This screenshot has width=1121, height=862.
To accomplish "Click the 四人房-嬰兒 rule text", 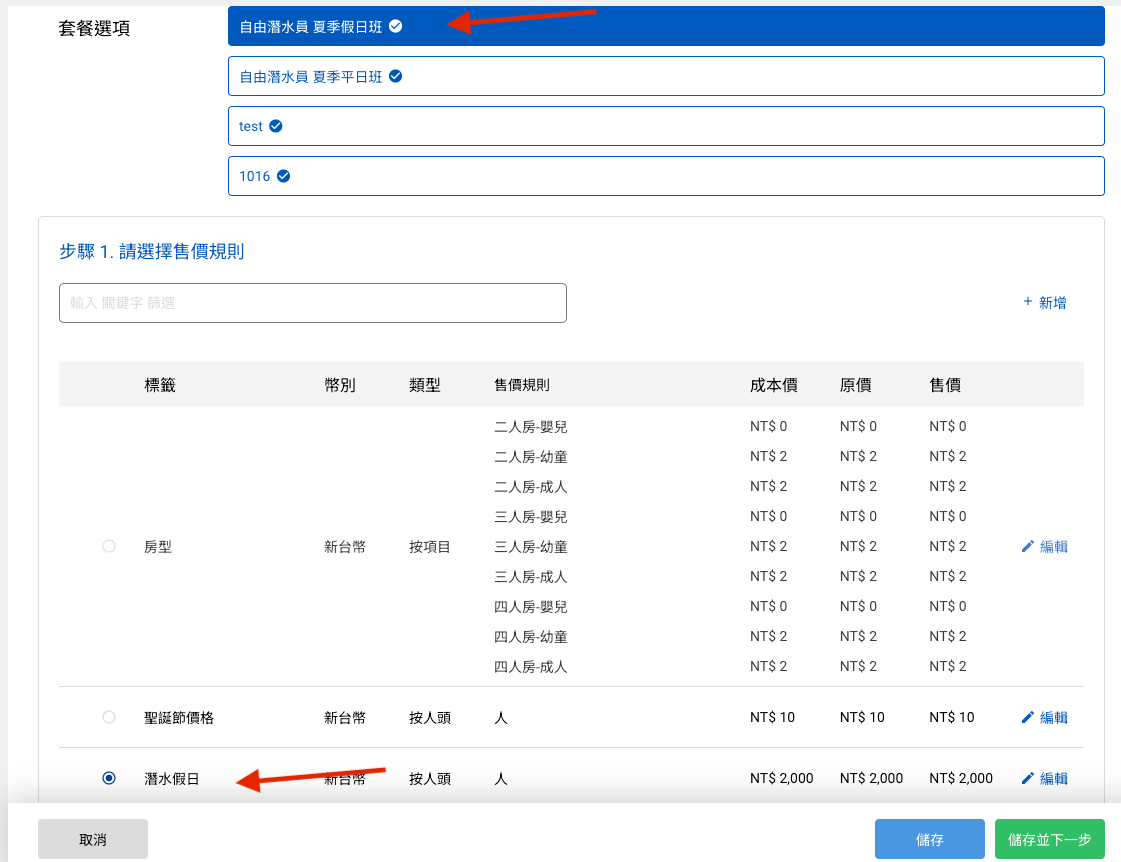I will click(x=530, y=607).
